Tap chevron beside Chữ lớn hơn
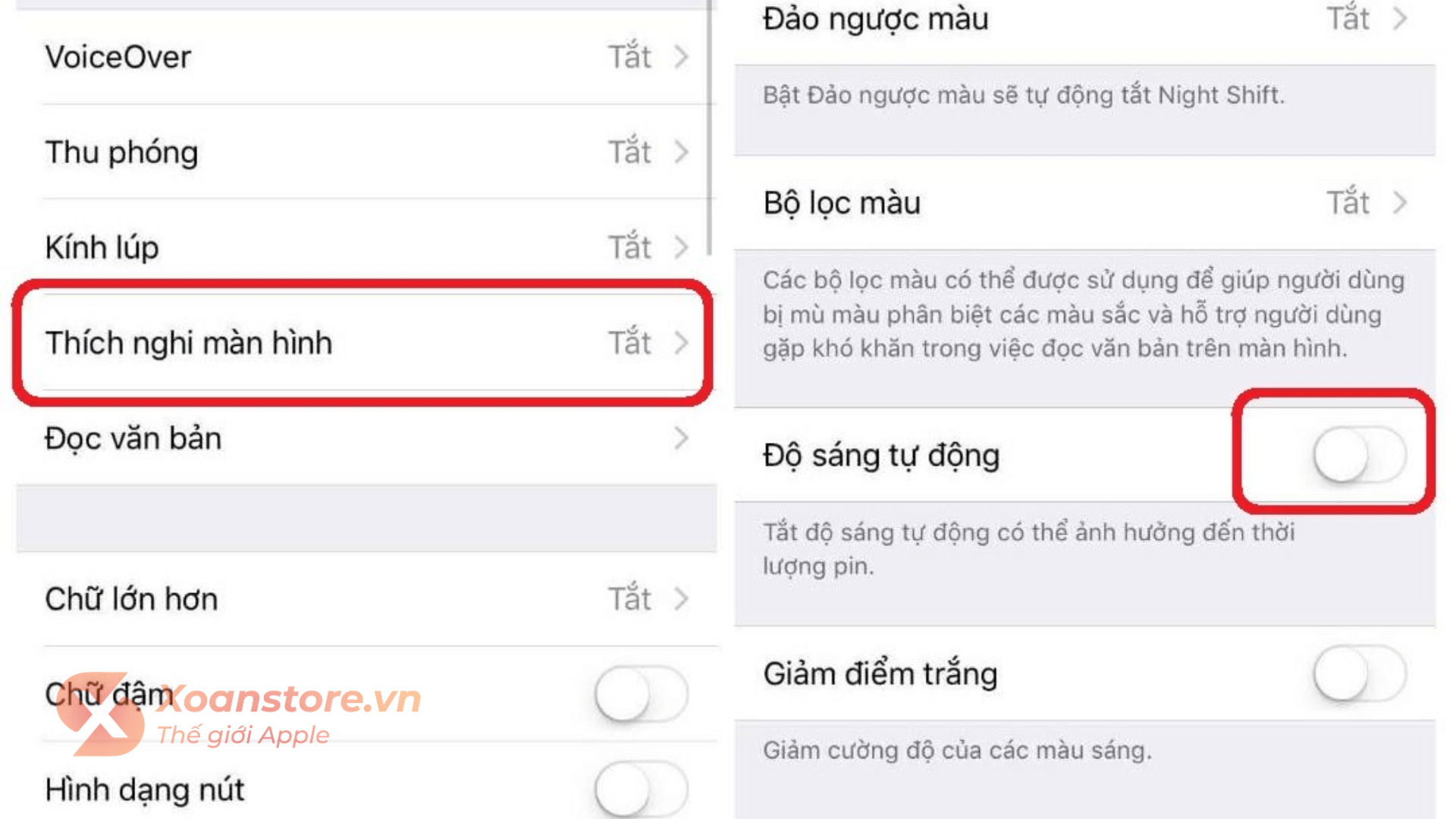The height and width of the screenshot is (819, 1456). pyautogui.click(x=681, y=598)
